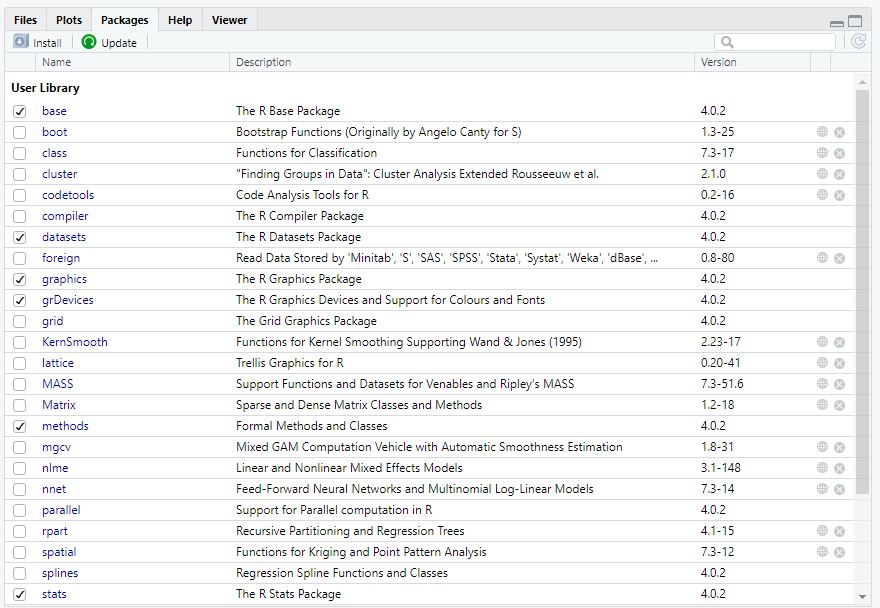Open the rpart package website icon
880x608 pixels.
(x=820, y=531)
